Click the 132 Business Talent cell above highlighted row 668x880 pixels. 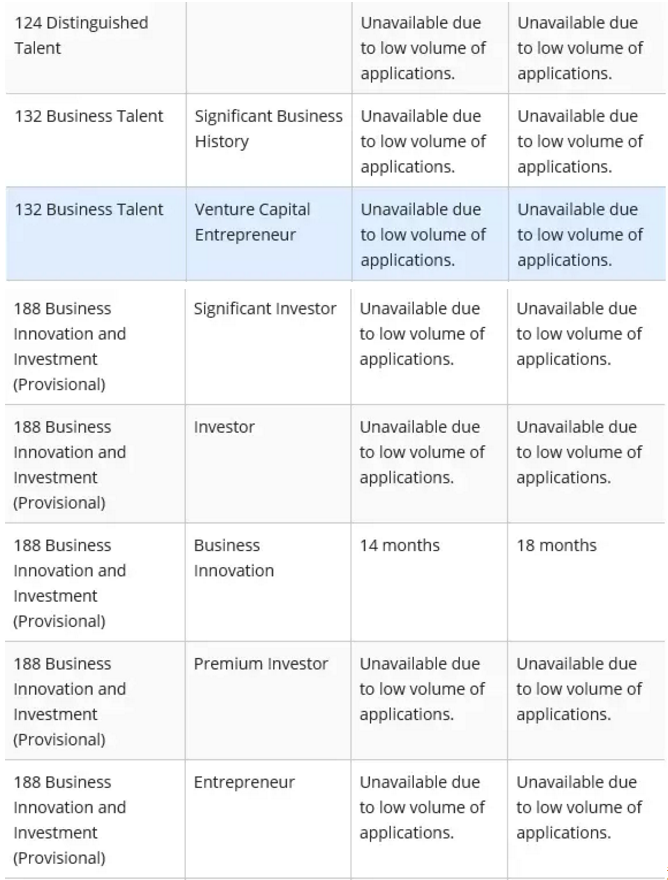[x=95, y=140]
